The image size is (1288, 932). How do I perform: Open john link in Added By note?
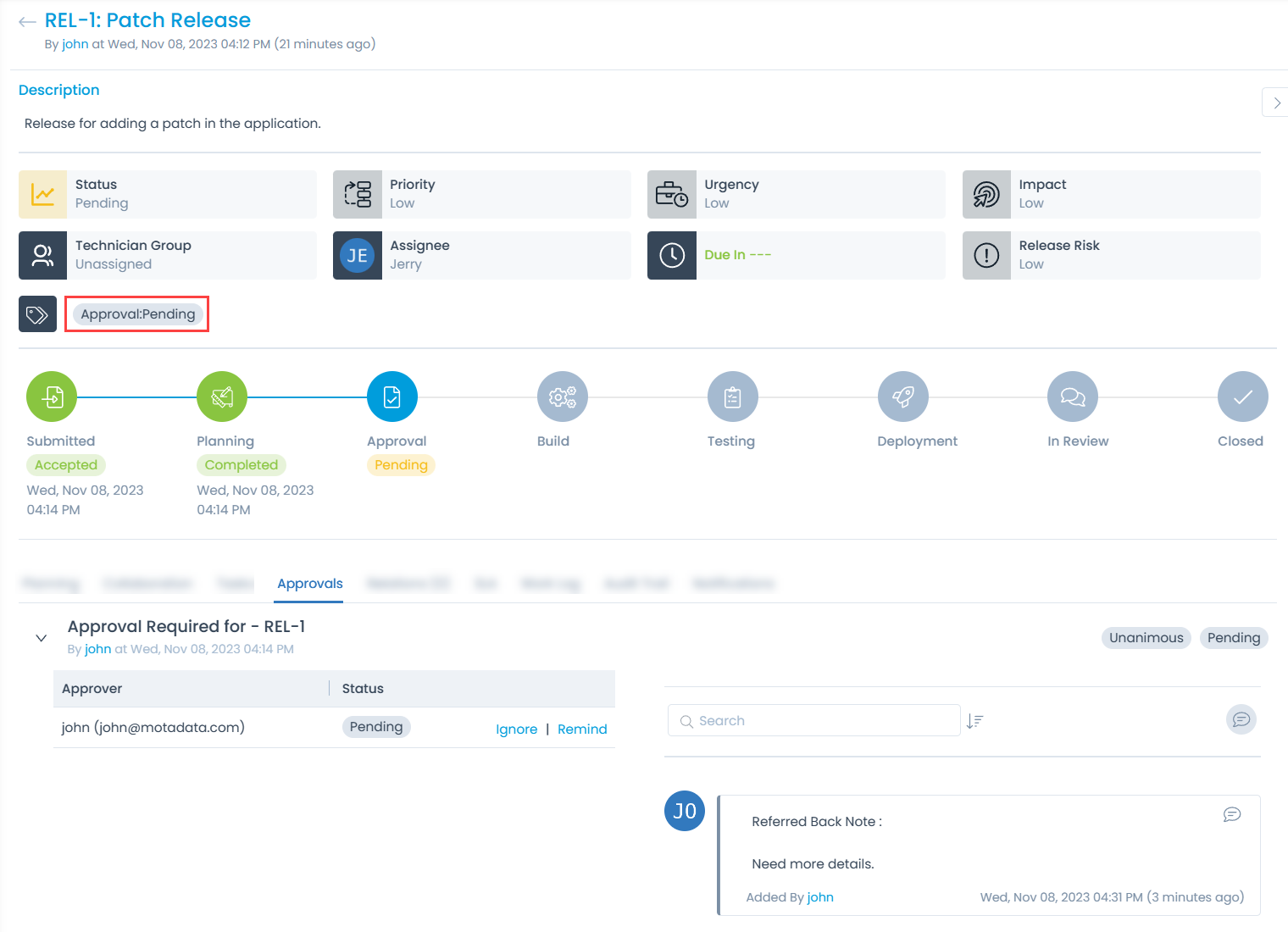pos(820,897)
